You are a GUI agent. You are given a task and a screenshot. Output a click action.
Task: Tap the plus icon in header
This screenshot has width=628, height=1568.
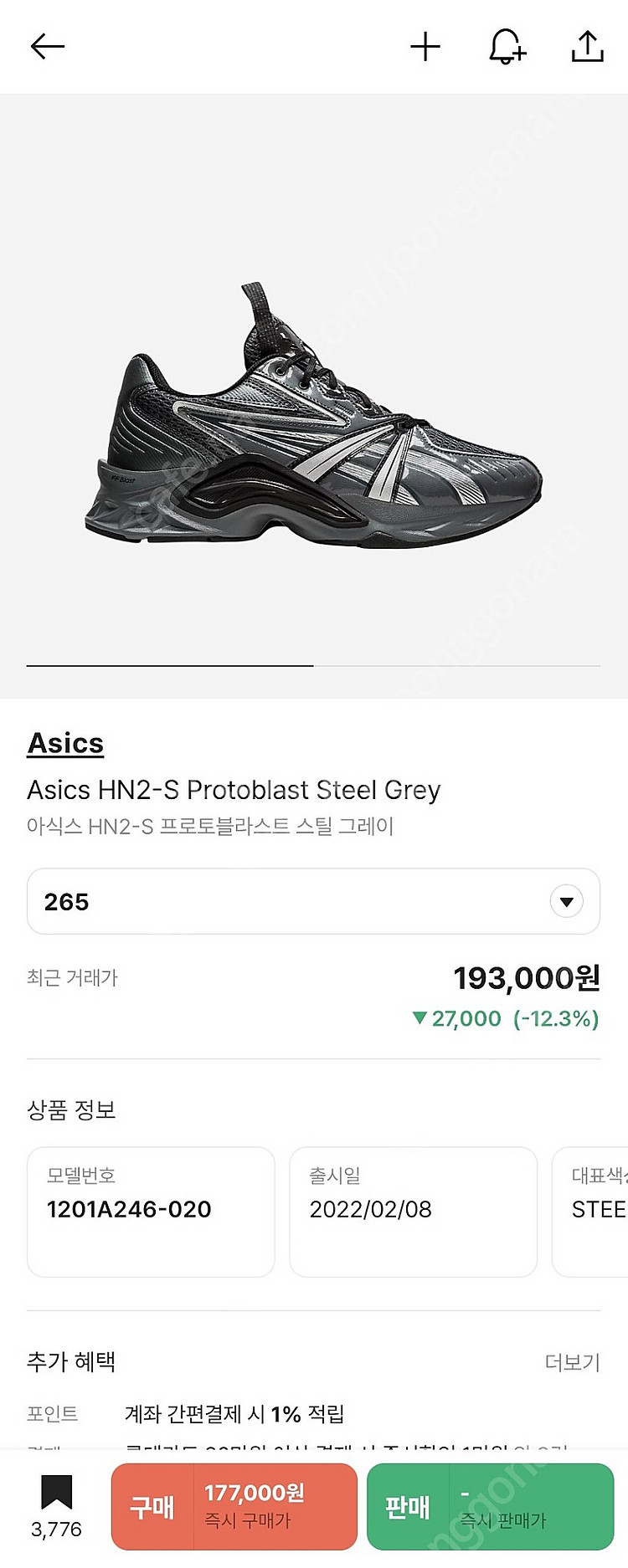click(425, 46)
